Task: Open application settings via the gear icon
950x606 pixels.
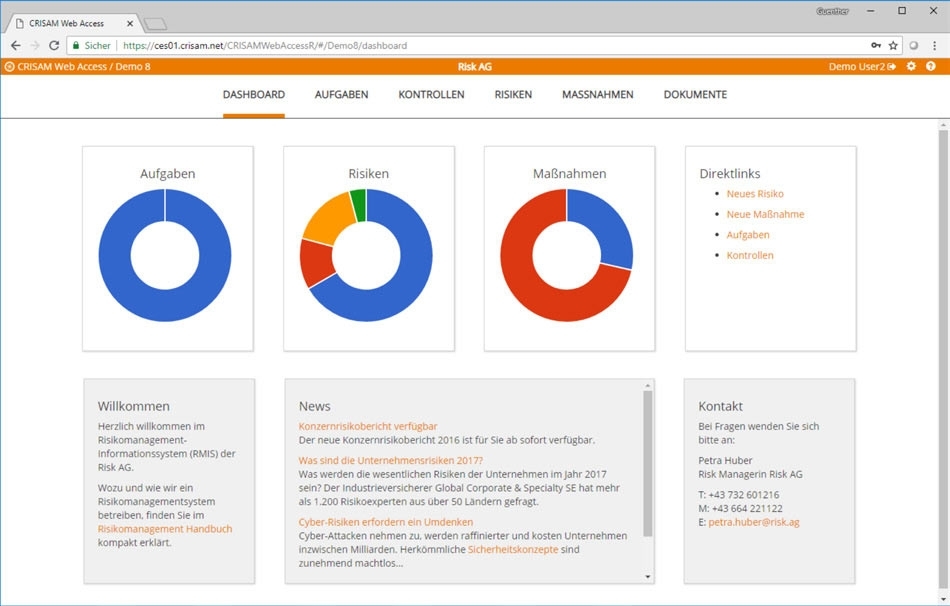Action: coord(911,66)
